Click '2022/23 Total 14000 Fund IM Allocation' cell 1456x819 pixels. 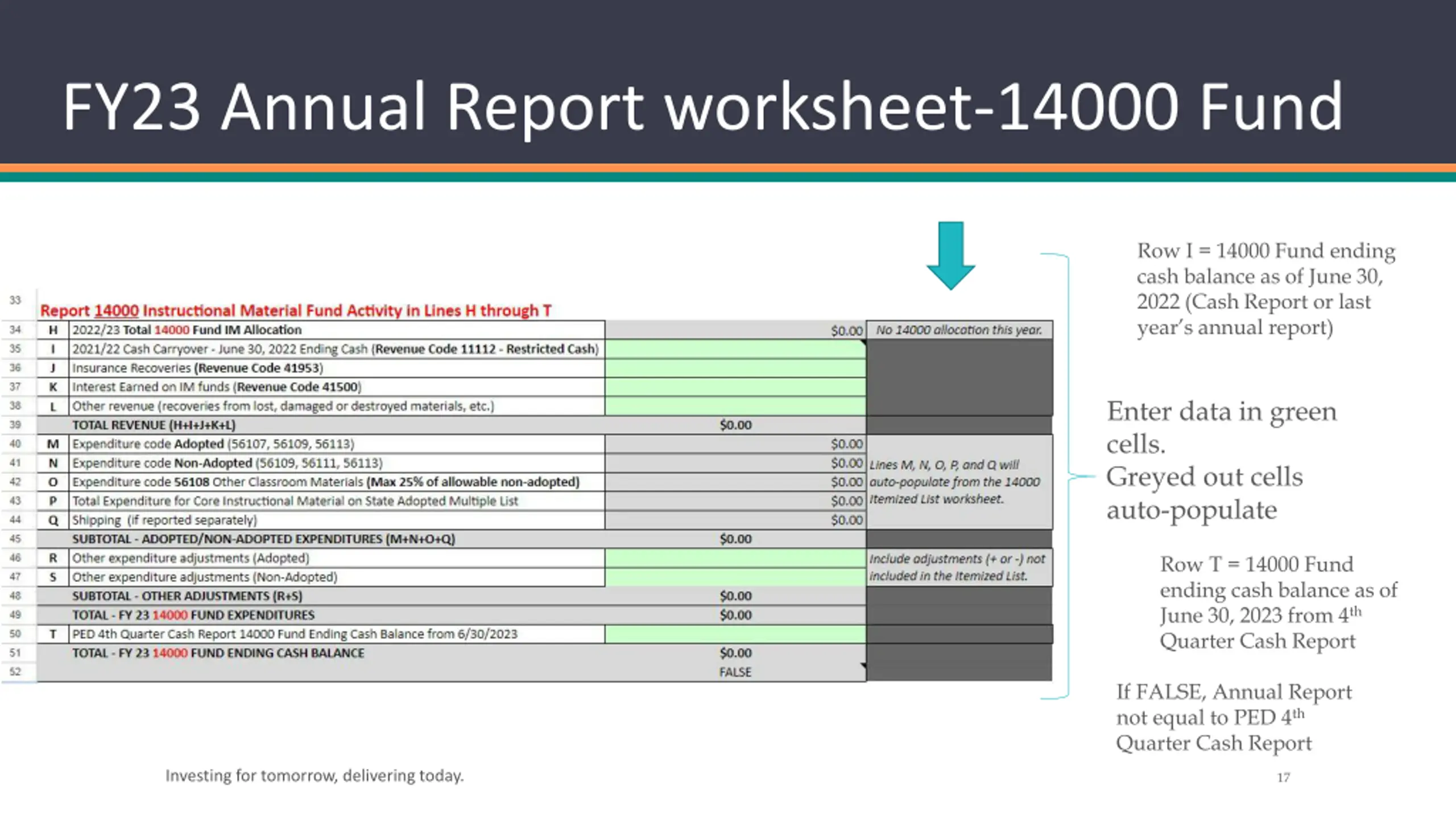pos(337,330)
